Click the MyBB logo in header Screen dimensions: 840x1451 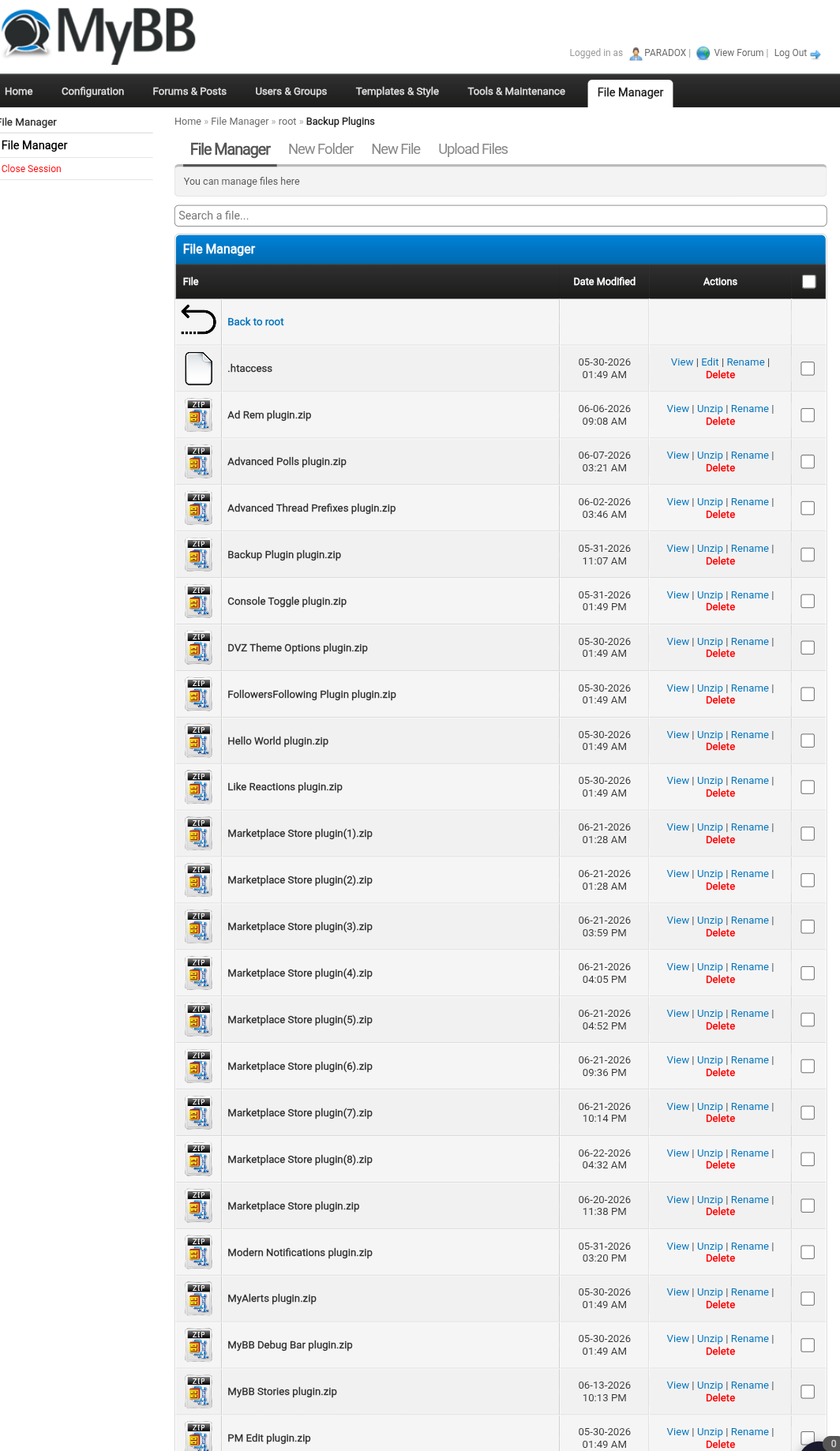(99, 34)
